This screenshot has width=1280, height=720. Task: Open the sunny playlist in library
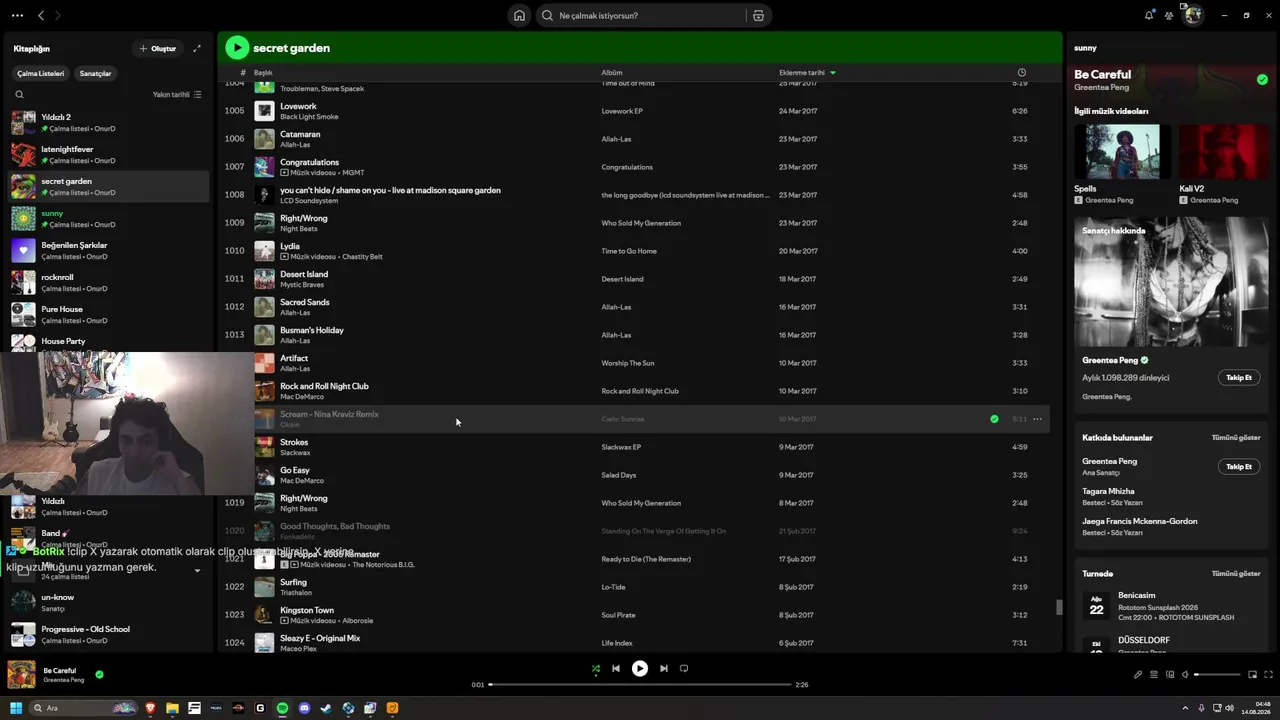(109, 219)
